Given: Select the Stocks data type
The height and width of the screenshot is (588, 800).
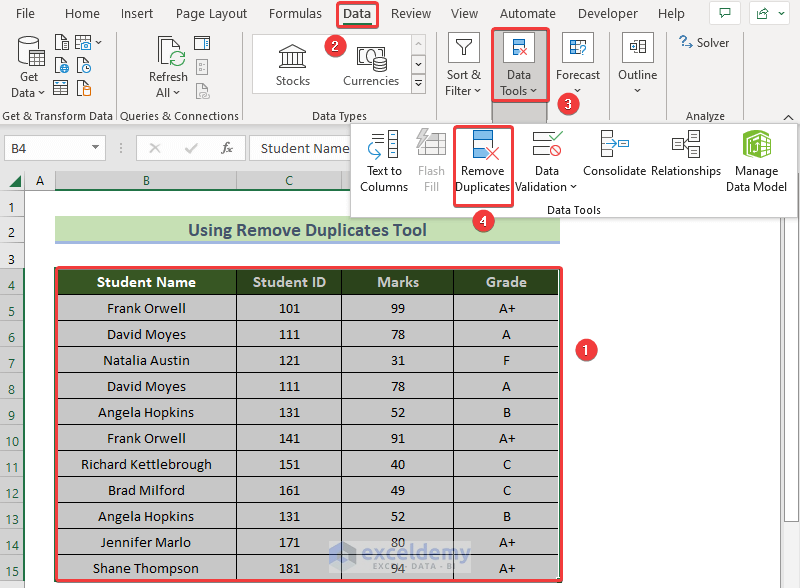Looking at the screenshot, I should [293, 65].
